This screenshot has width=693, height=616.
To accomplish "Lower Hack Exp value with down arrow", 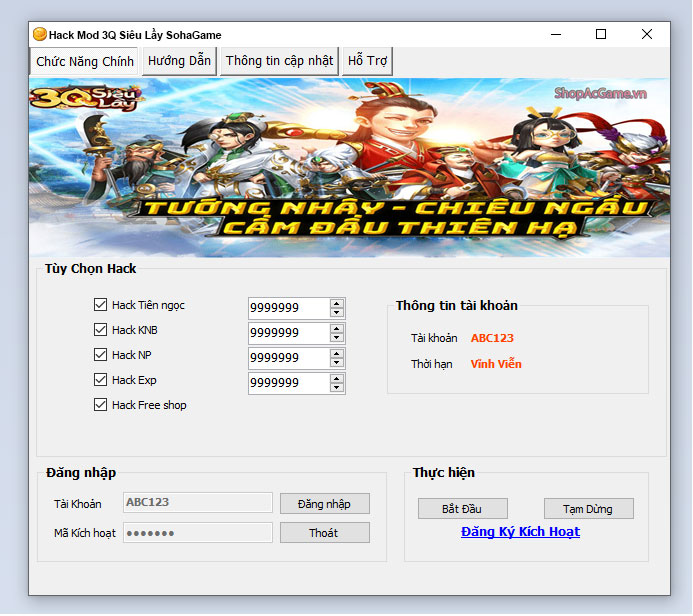I will [337, 388].
